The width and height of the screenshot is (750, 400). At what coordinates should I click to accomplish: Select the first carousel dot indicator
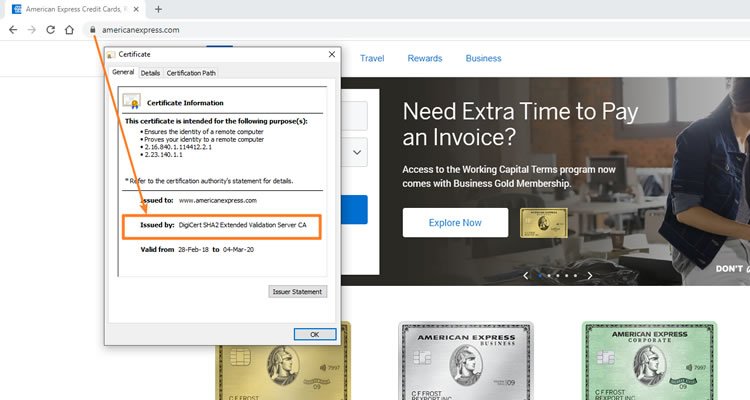coord(540,276)
